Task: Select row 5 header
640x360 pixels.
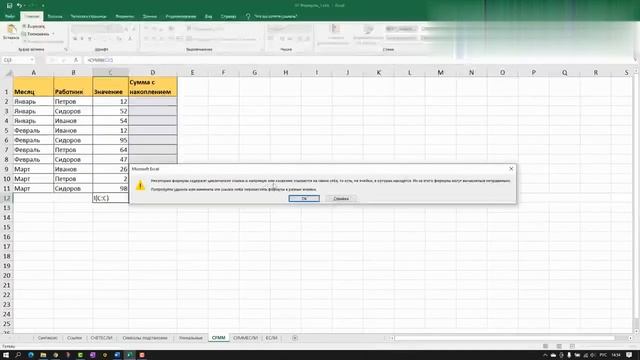Action: [7, 131]
